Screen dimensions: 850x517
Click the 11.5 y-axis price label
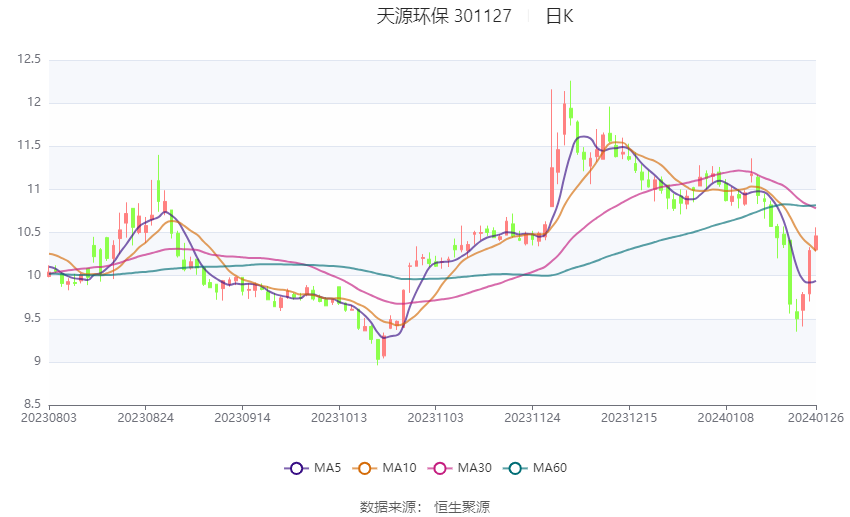click(x=29, y=145)
